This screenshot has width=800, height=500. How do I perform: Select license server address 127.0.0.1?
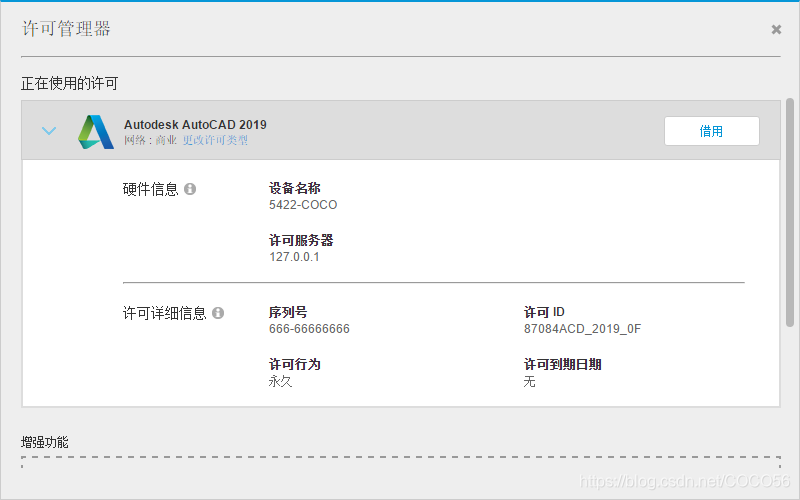pos(294,257)
